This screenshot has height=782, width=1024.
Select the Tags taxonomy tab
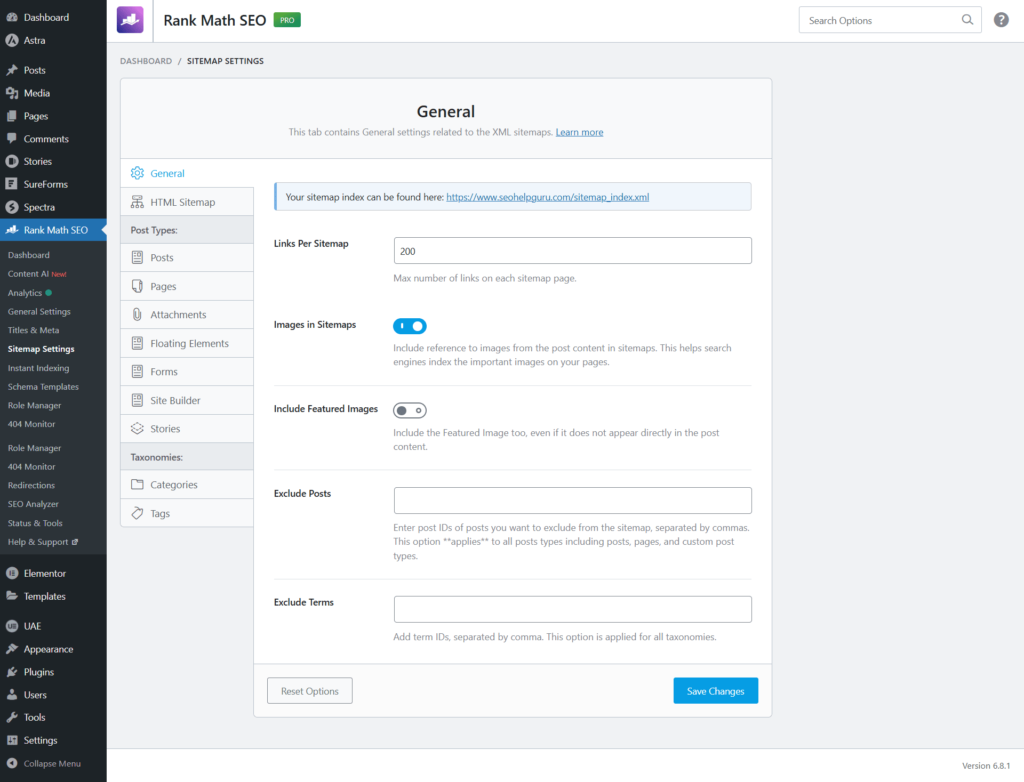(x=187, y=513)
